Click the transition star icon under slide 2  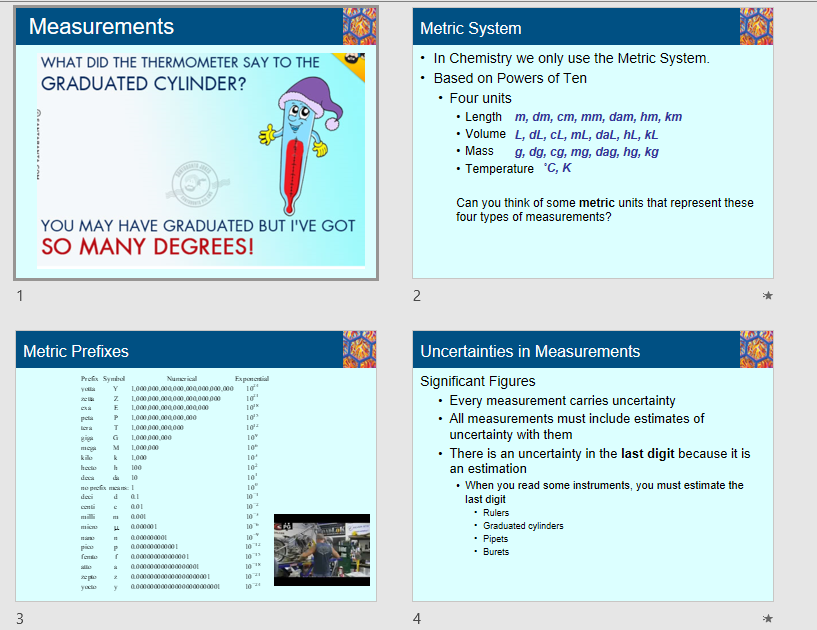click(767, 295)
